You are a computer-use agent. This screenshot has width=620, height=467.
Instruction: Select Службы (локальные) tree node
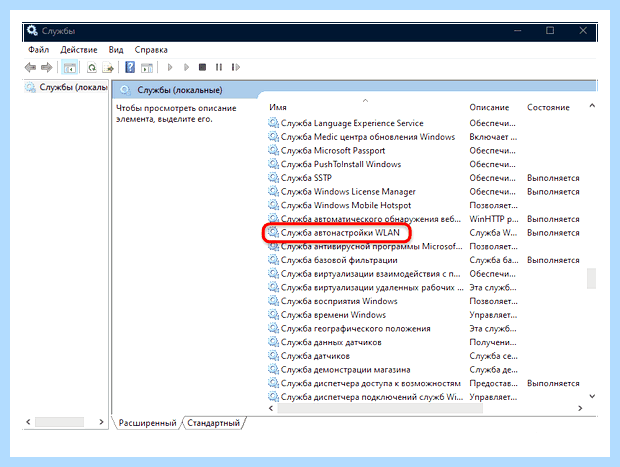[x=66, y=87]
